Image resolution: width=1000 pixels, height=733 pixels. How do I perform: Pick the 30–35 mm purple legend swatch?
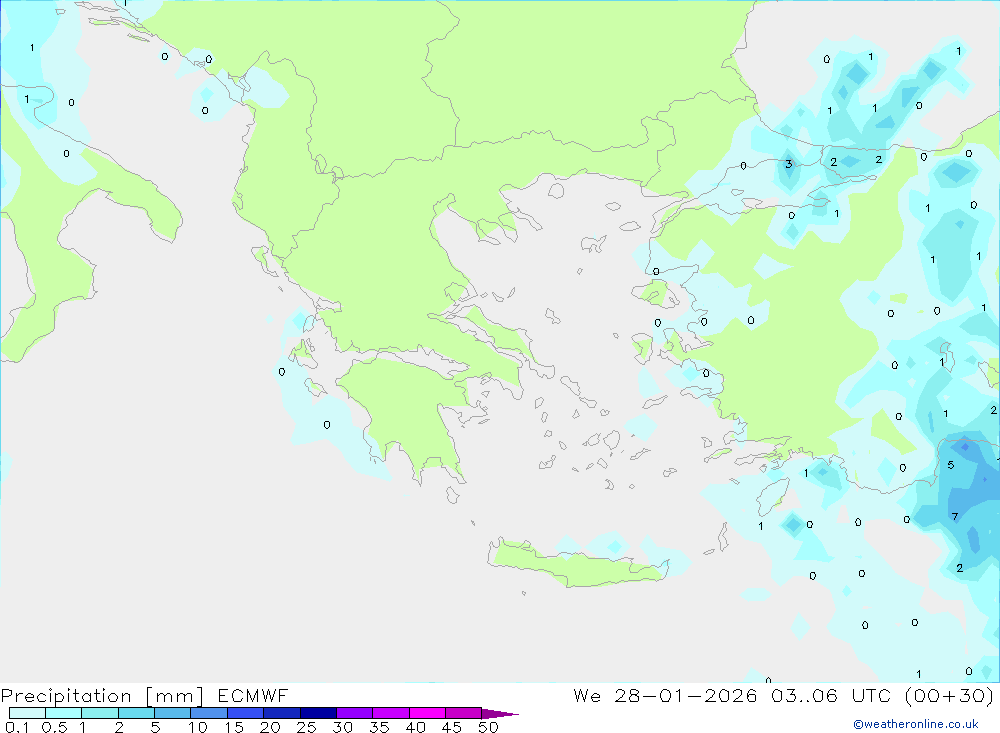point(354,713)
